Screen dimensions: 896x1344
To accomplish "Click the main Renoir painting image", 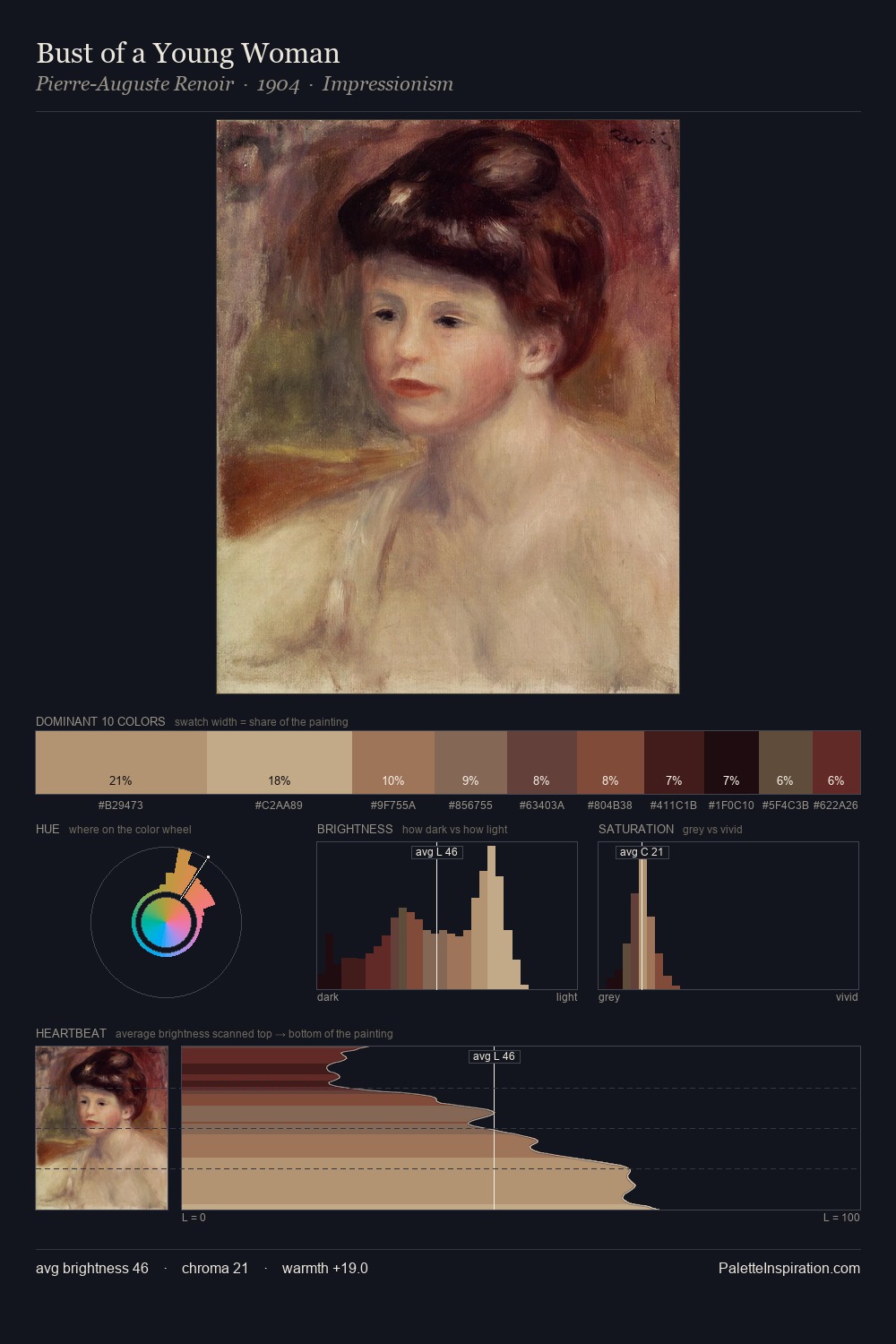I will (x=448, y=407).
